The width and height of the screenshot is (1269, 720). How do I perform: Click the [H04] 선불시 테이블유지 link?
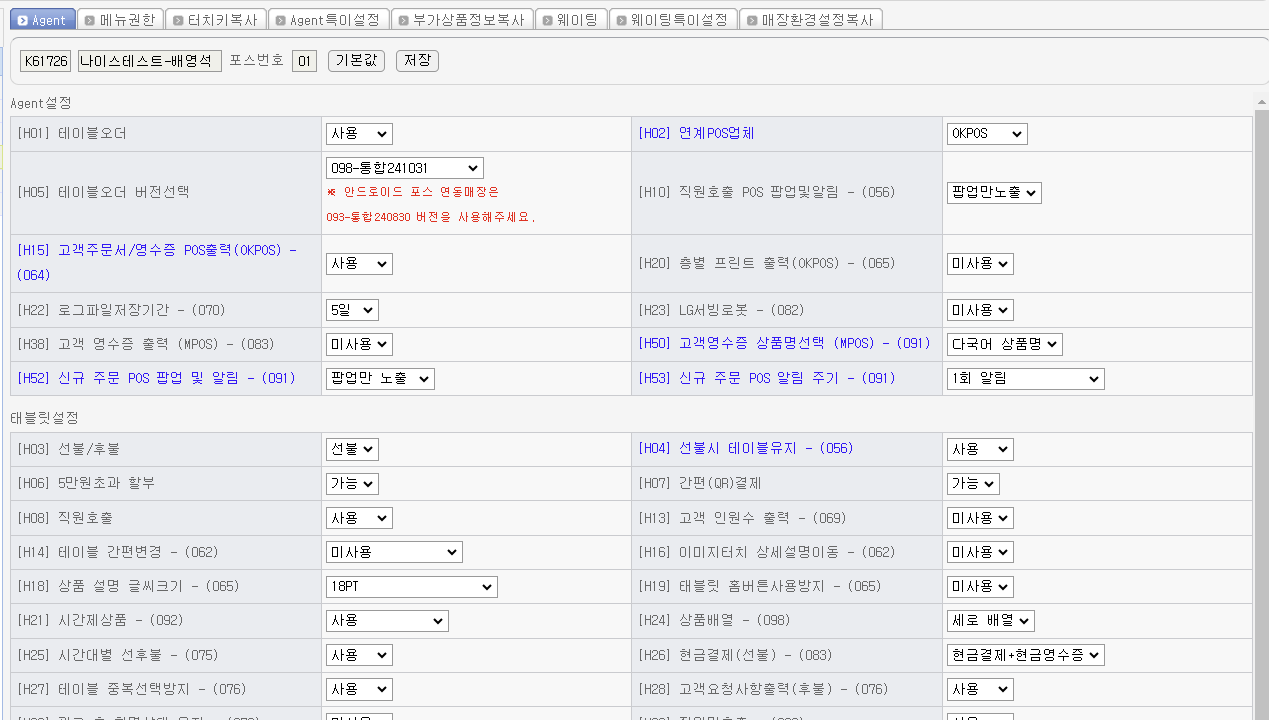click(x=746, y=449)
